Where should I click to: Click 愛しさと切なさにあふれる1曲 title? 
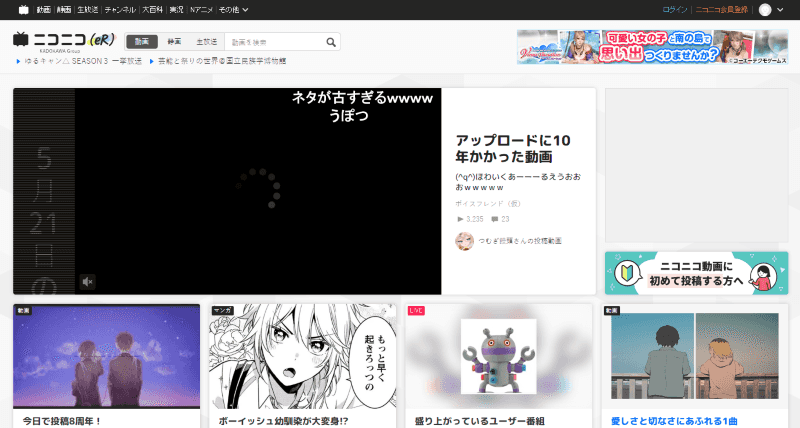point(674,421)
